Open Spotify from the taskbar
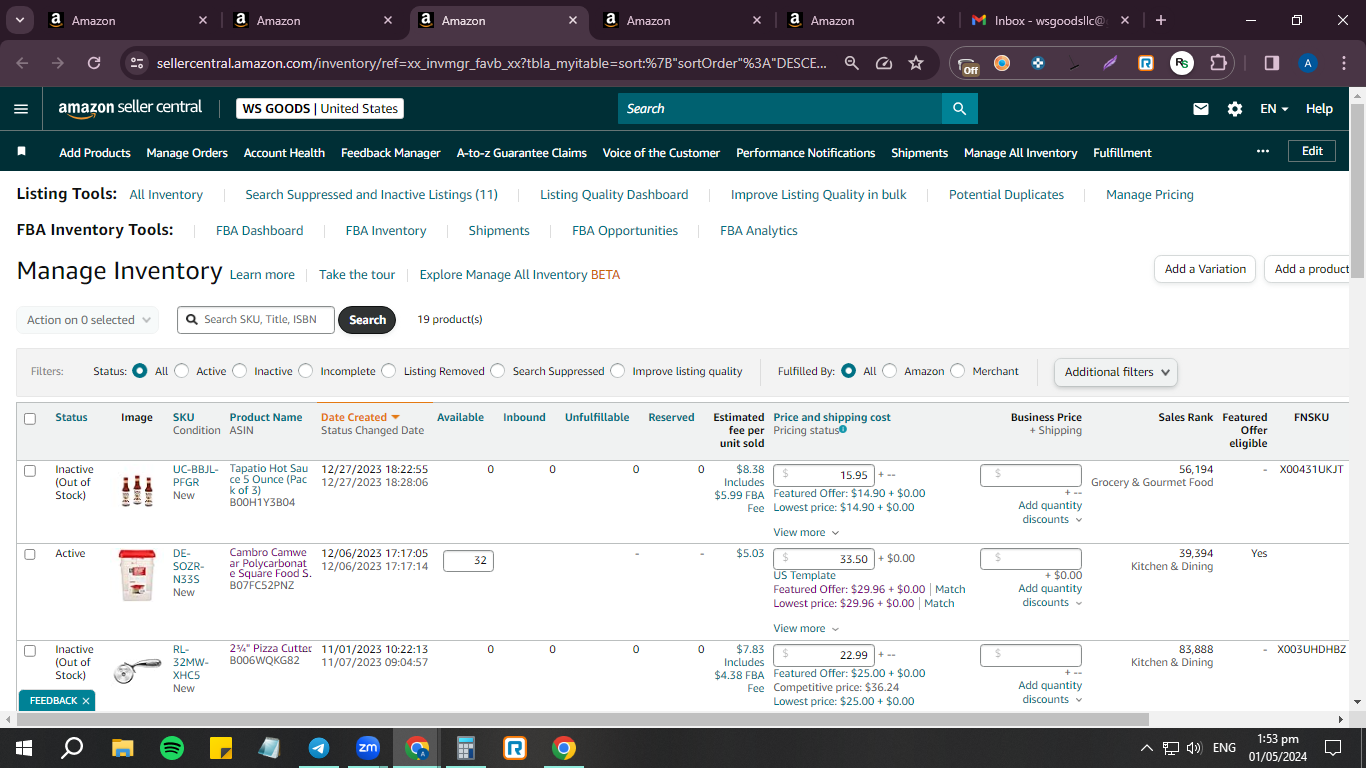Image resolution: width=1366 pixels, height=768 pixels. pos(172,748)
